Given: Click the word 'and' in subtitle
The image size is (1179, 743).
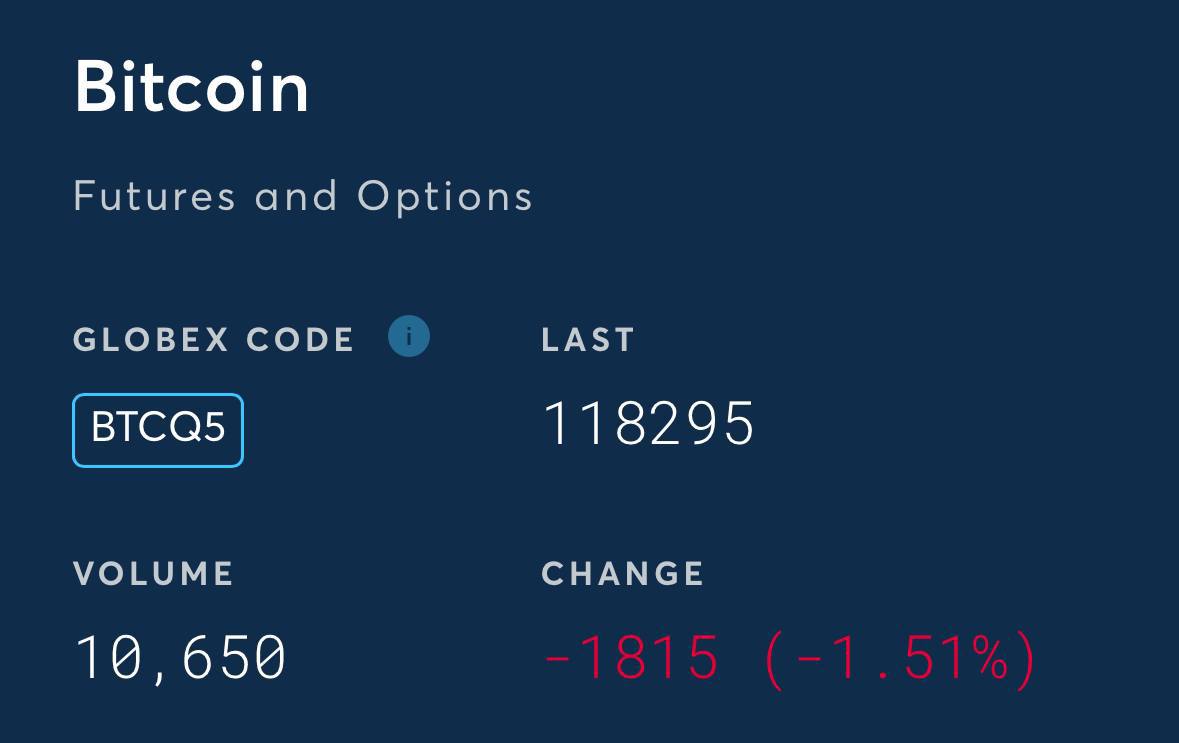Looking at the screenshot, I should [x=296, y=197].
